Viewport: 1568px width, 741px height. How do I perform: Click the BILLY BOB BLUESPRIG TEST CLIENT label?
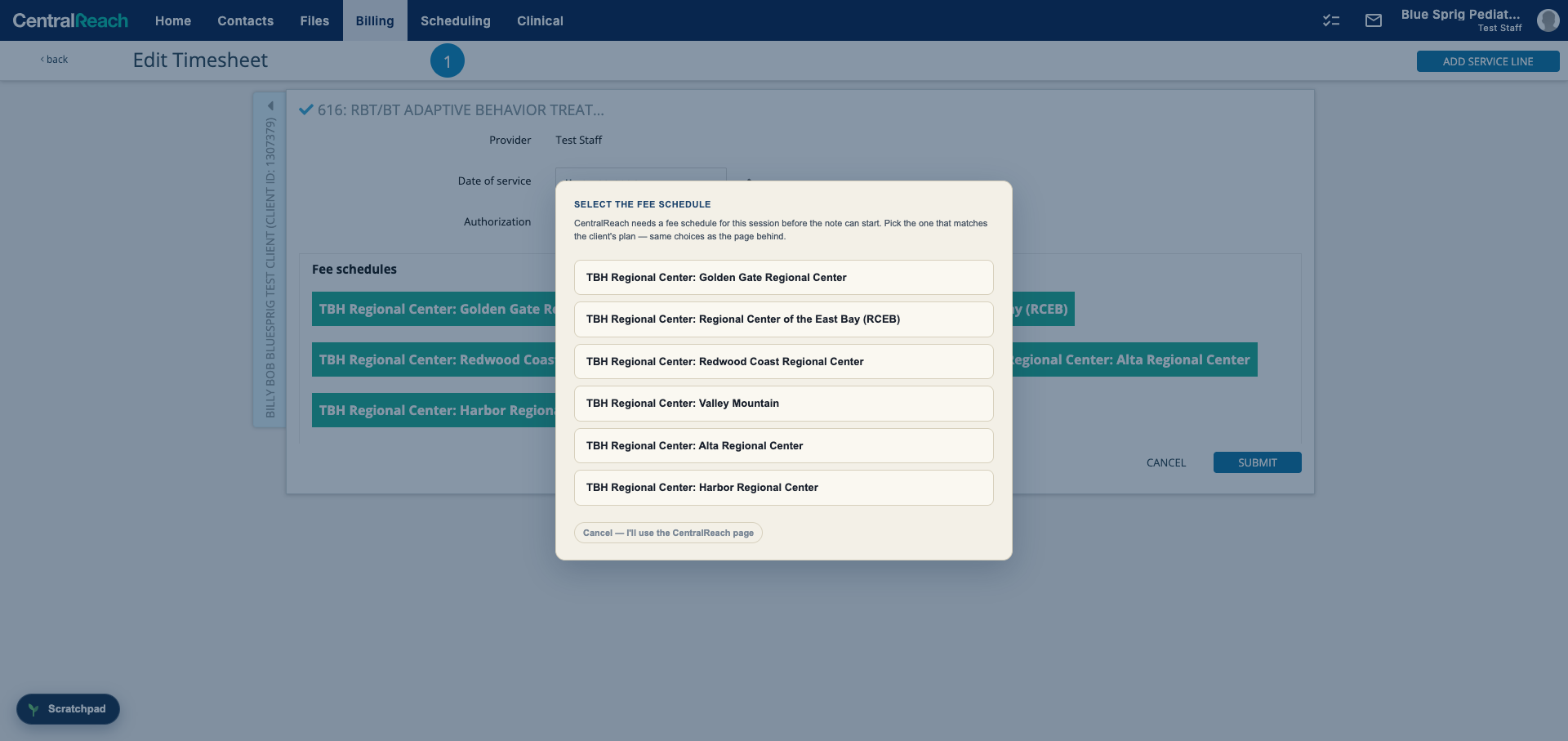[270, 267]
